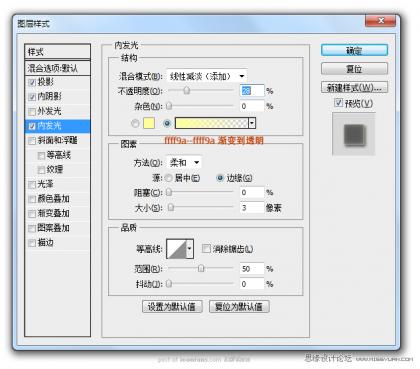420x369 pixels.
Task: Click the 新建样式(W)... button
Action: click(354, 88)
